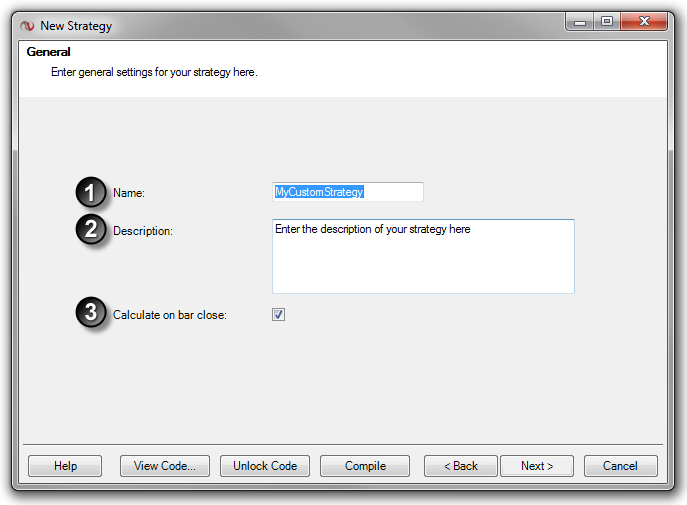Click the Unlock Code button
687x505 pixels.
[265, 466]
